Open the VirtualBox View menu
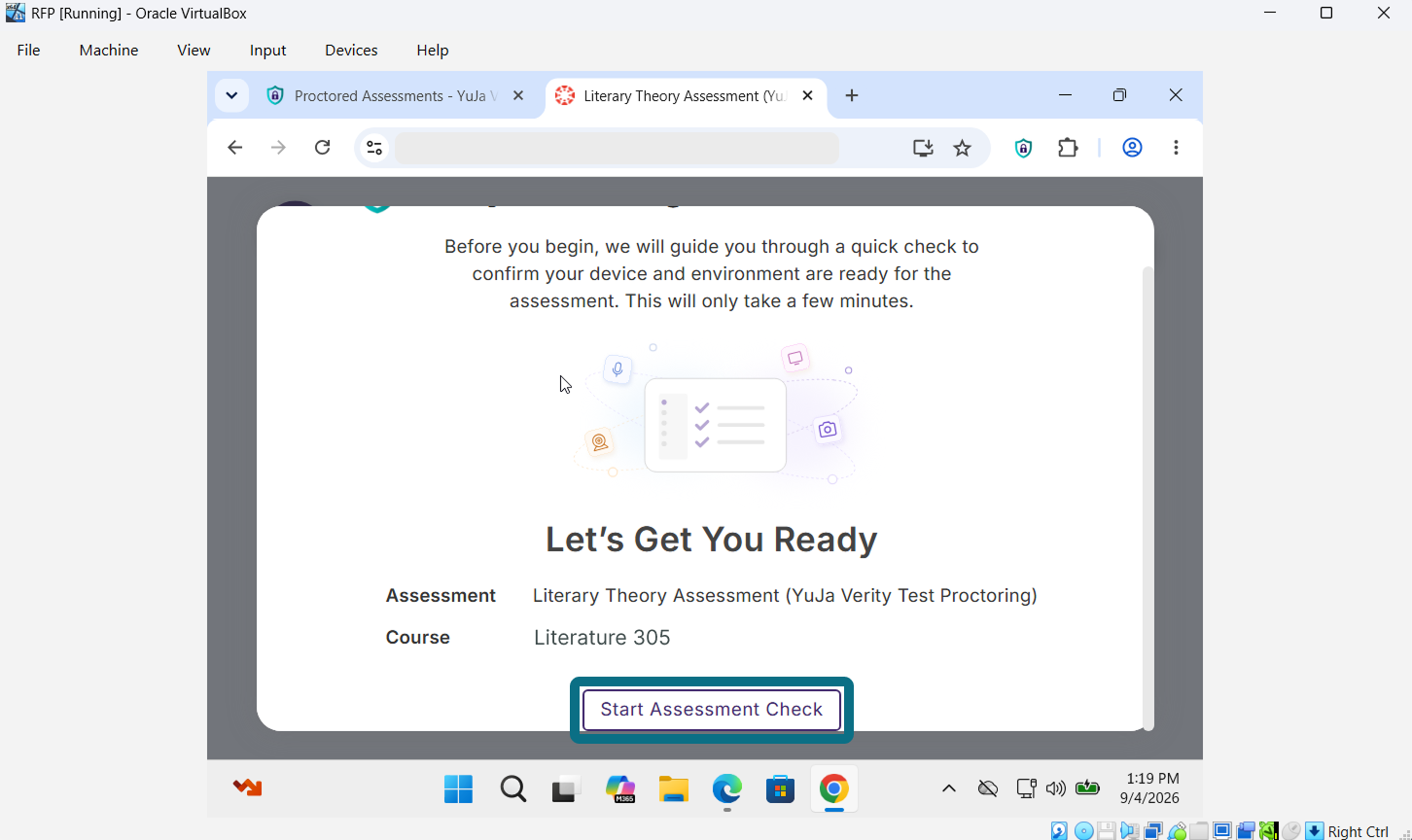The image size is (1412, 840). click(194, 51)
